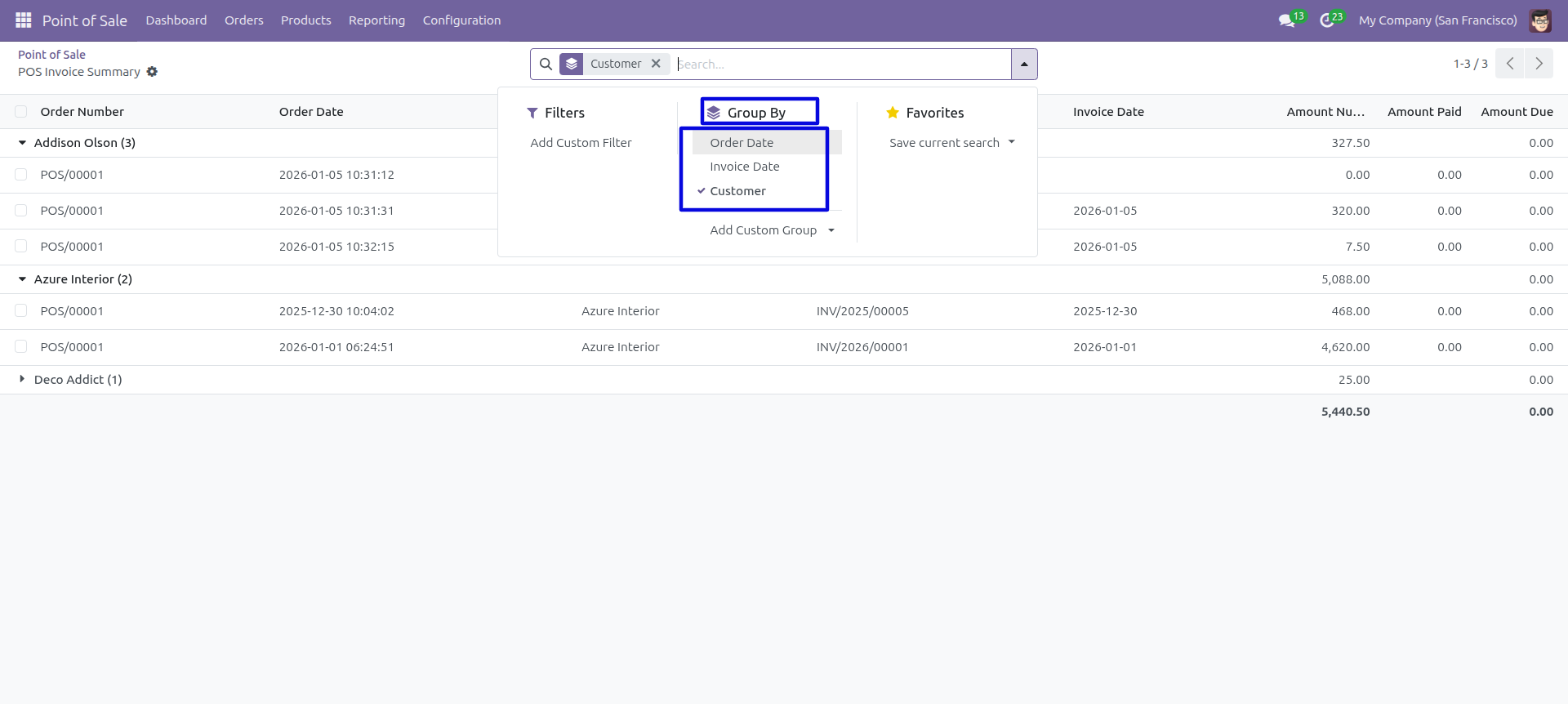
Task: Open the Configuration menu
Action: pos(461,20)
